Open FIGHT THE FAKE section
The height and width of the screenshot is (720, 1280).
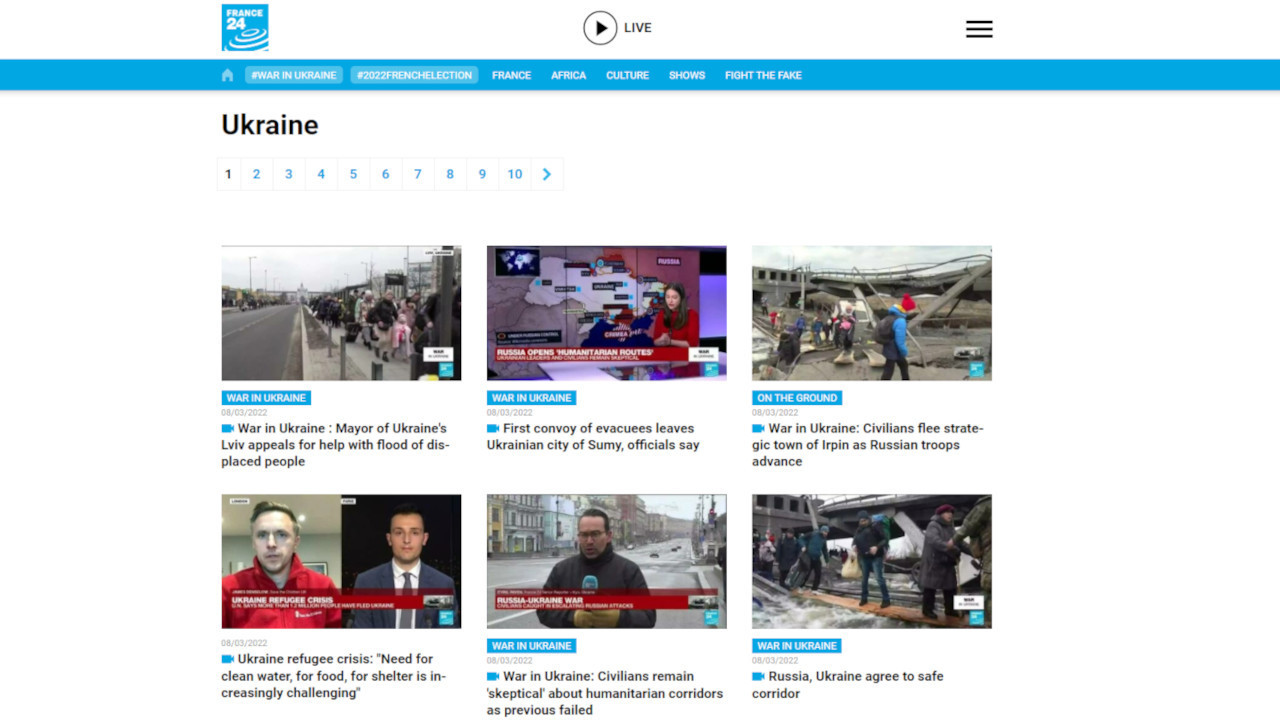(763, 75)
